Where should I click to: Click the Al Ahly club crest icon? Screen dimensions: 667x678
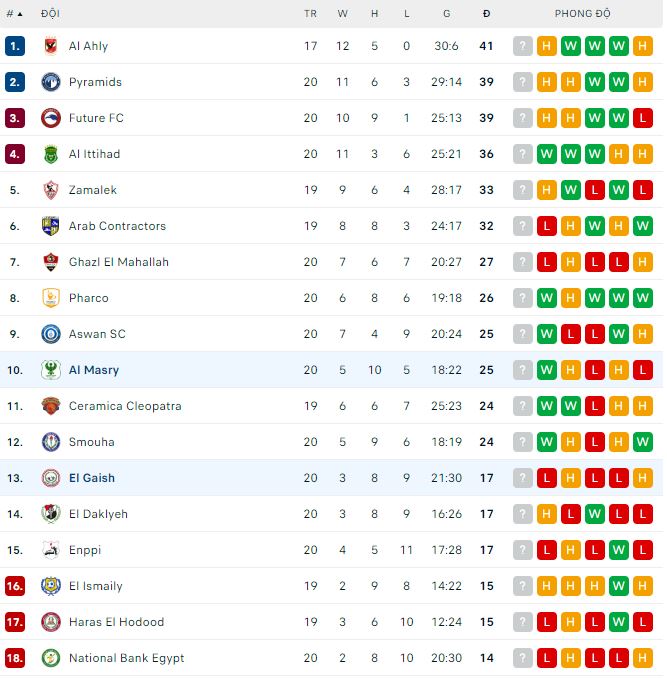point(50,46)
